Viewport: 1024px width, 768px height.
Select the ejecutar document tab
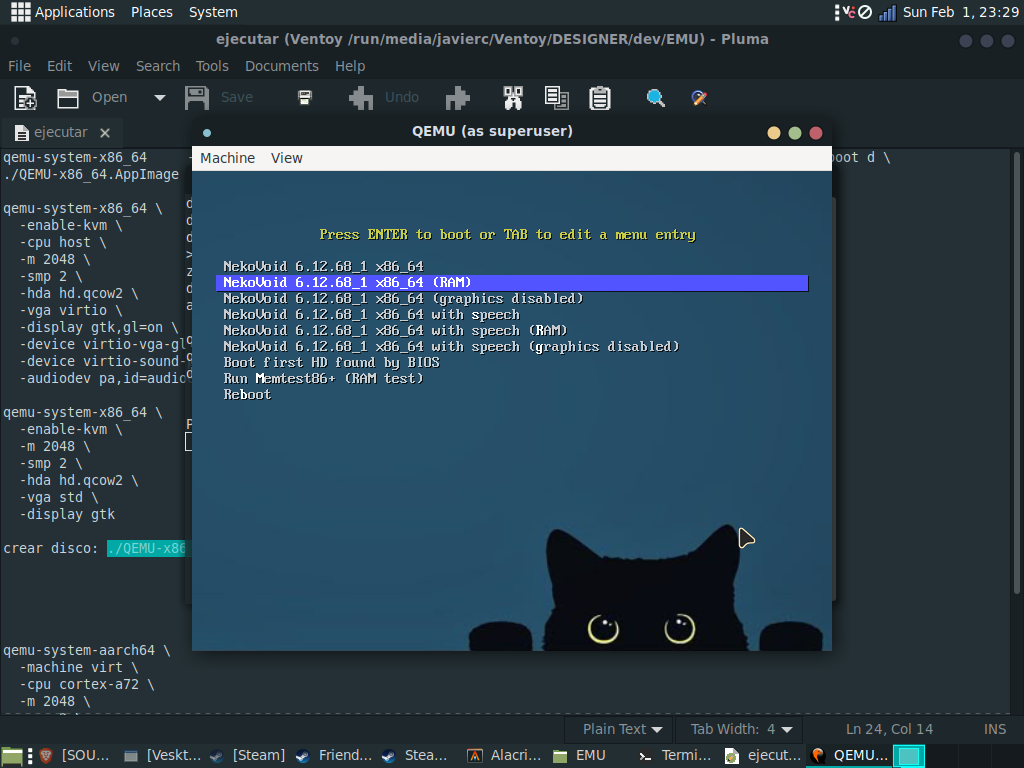pos(61,133)
